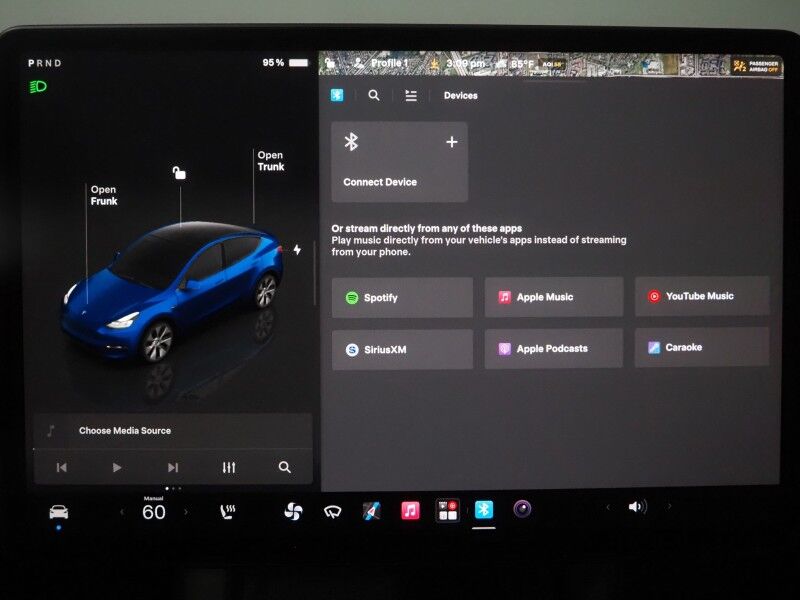This screenshot has width=800, height=600.
Task: Tap the blue Tesla car model
Action: (x=171, y=291)
